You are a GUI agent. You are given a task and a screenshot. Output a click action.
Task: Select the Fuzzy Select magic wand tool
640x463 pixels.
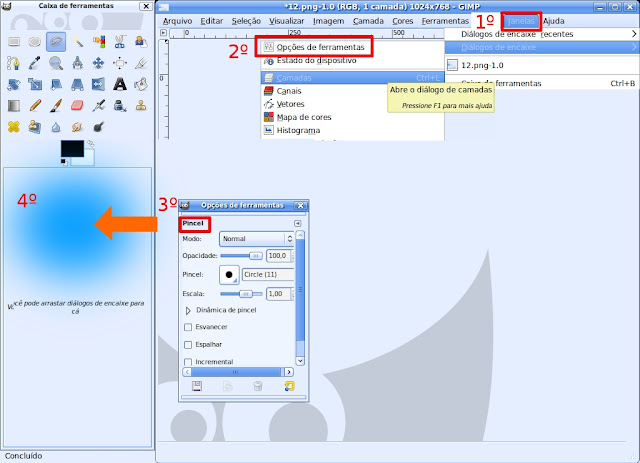pyautogui.click(x=77, y=42)
